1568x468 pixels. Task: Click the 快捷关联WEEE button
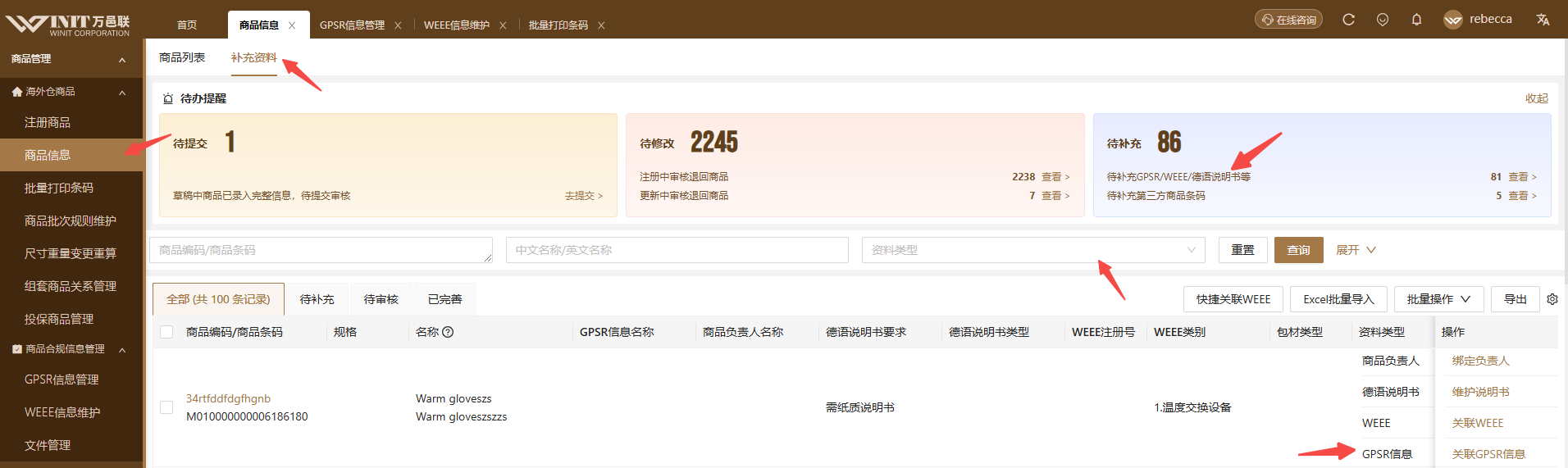pyautogui.click(x=1233, y=299)
